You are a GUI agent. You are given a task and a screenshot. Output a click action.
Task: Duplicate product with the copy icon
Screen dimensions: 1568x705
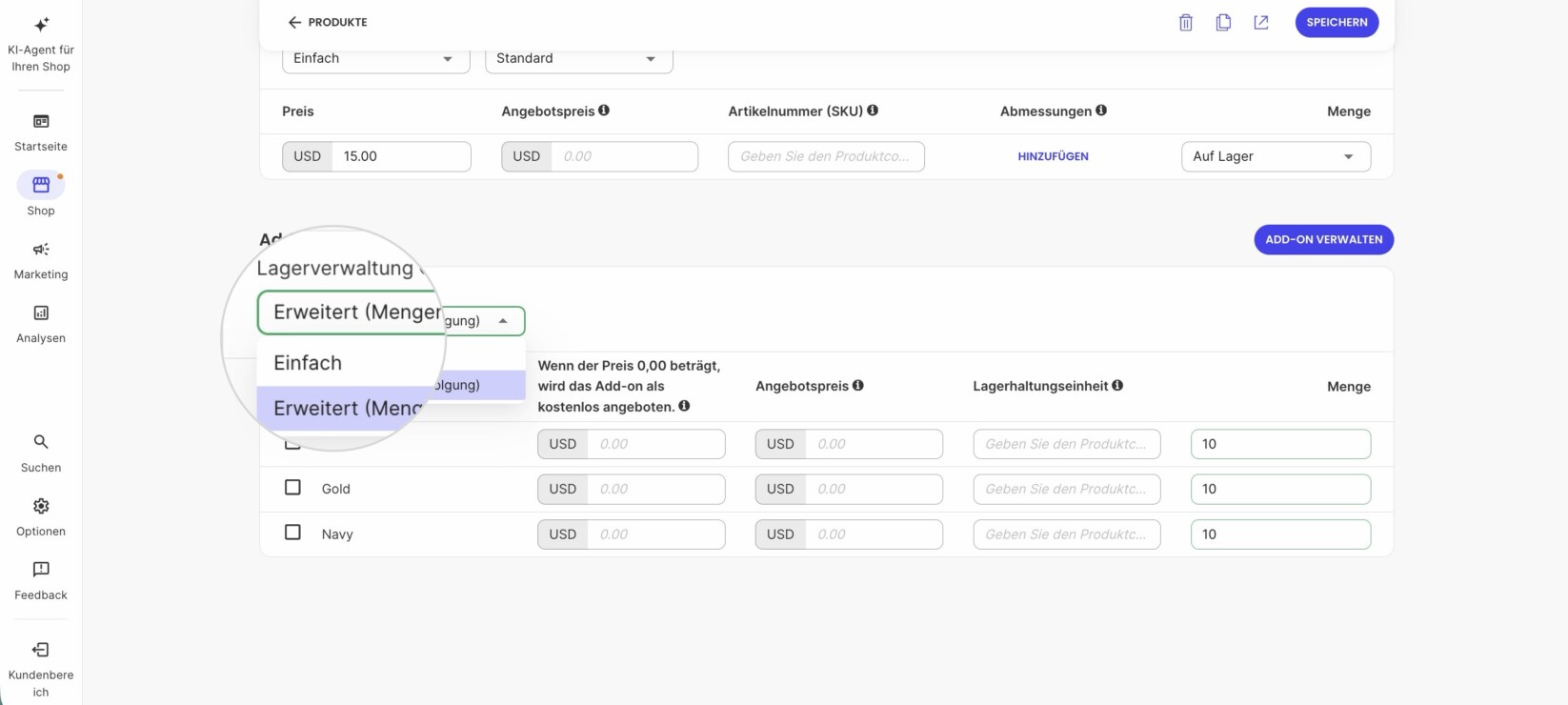[x=1223, y=23]
